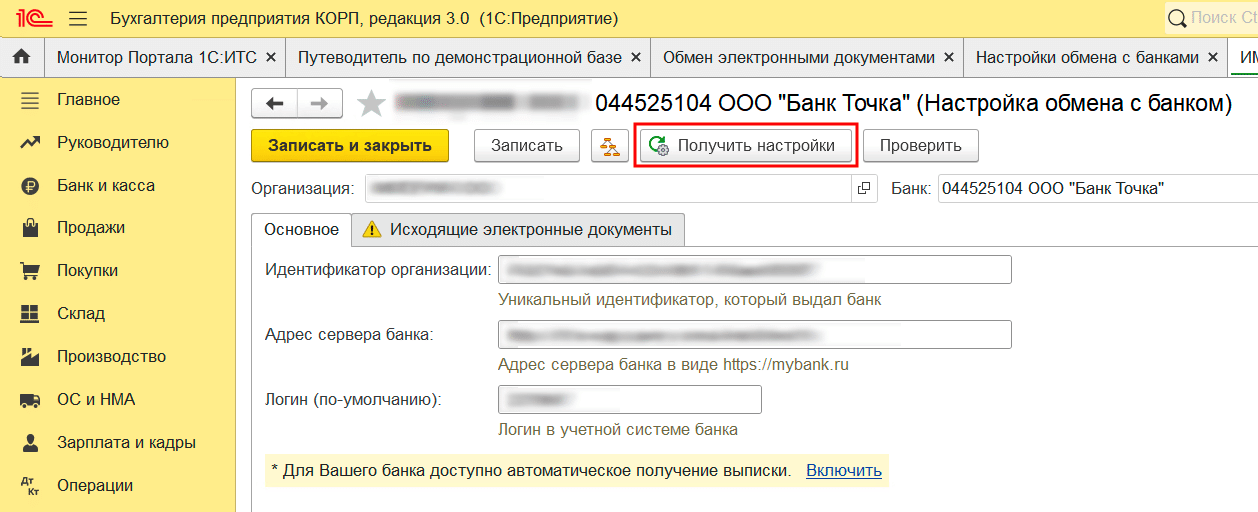The image size is (1258, 512).
Task: Click the Включить link for automatic statements
Action: tap(843, 470)
